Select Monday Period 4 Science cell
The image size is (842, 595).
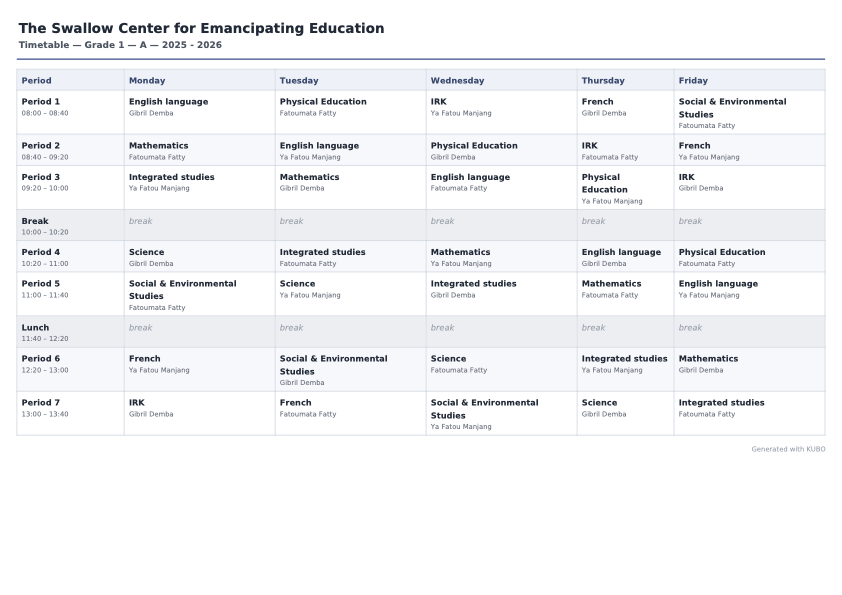(x=200, y=256)
